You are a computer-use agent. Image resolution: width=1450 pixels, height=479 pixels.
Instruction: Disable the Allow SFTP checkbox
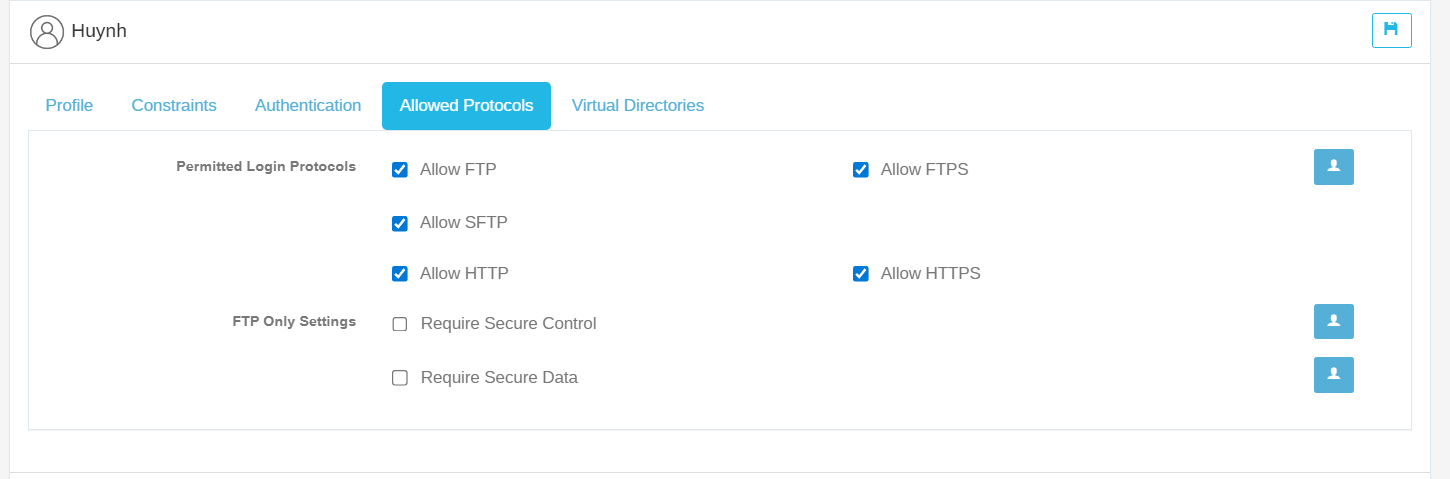pyautogui.click(x=400, y=223)
